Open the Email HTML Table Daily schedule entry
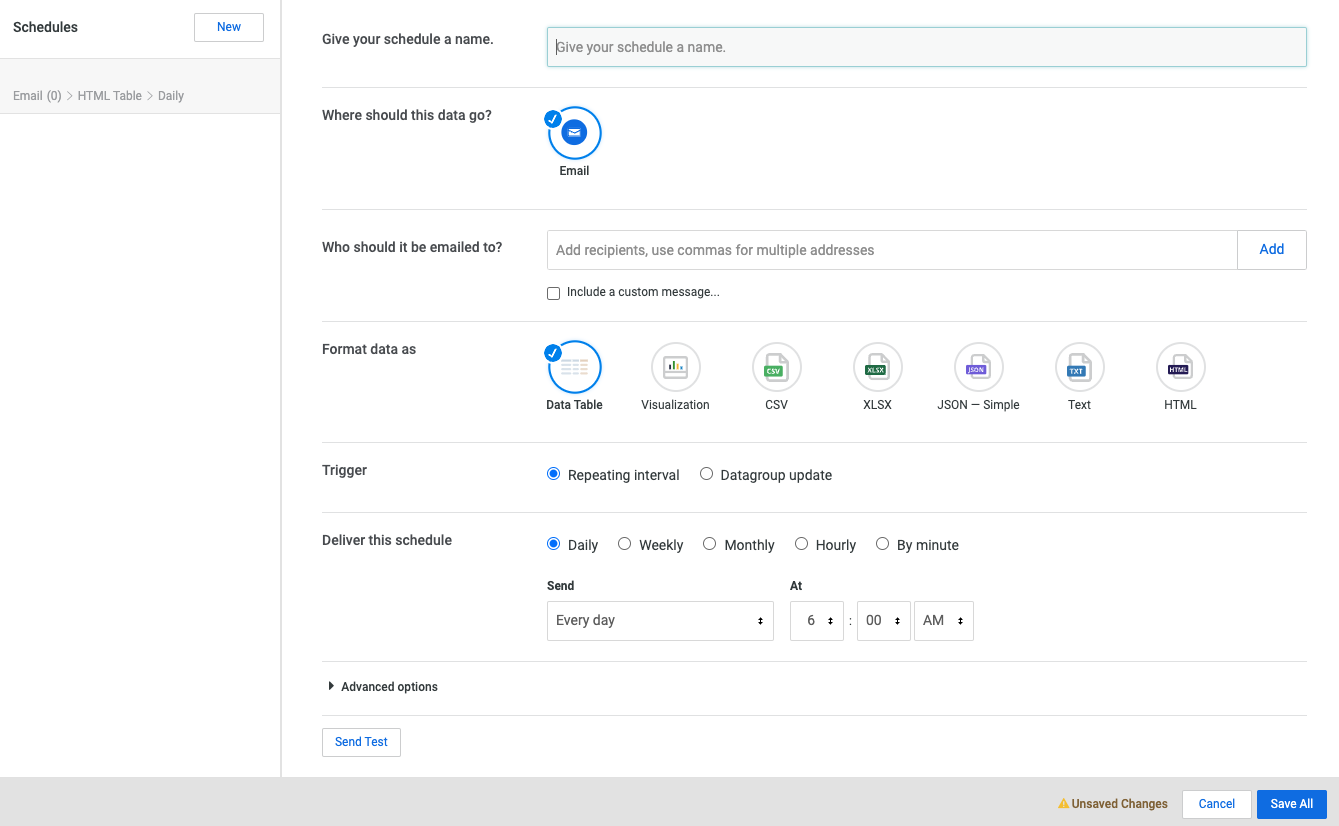The height and width of the screenshot is (826, 1339). pos(99,96)
